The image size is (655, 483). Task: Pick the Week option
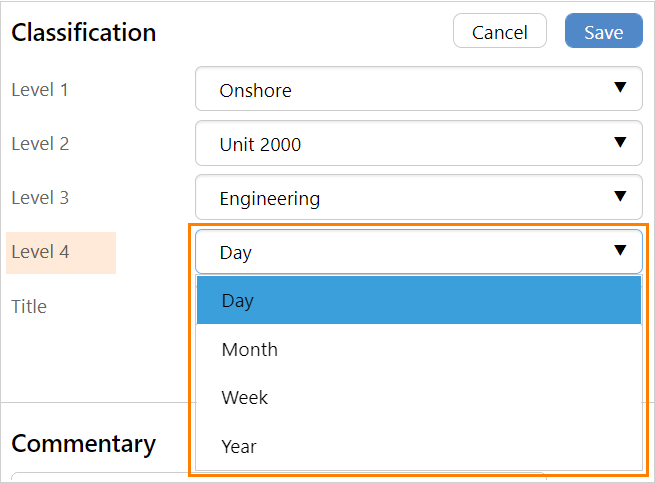point(418,398)
